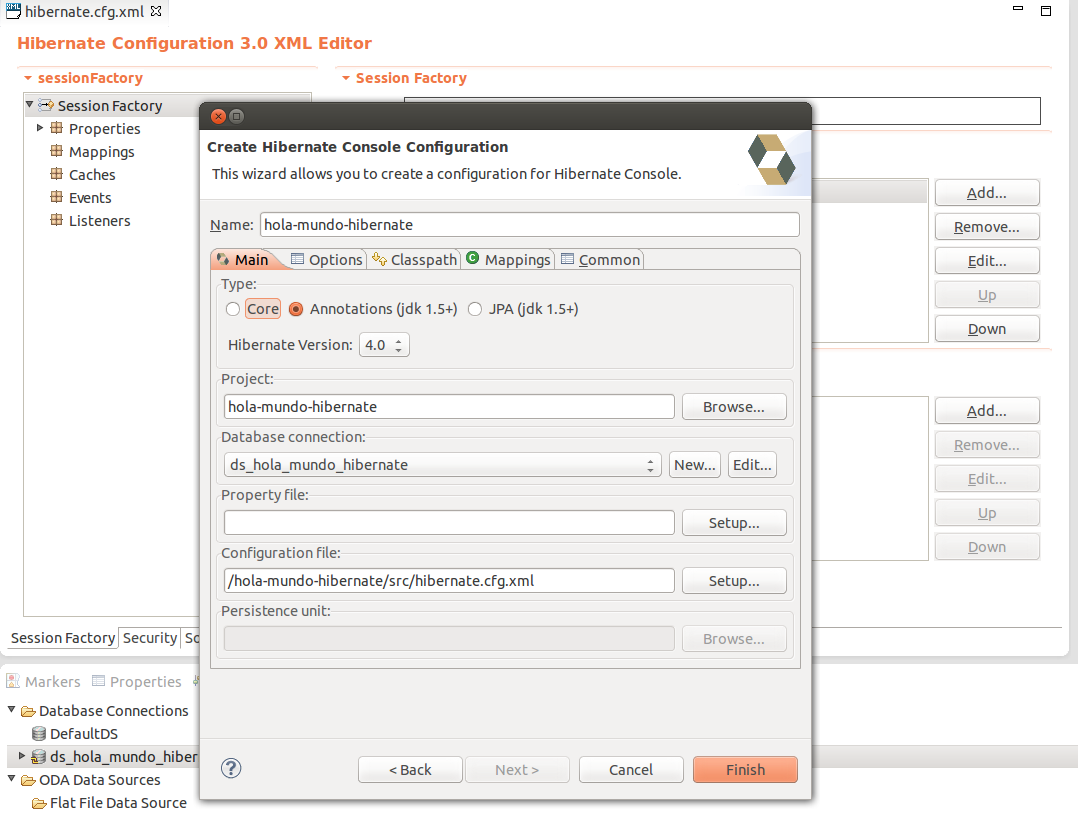Close the wizard dialog window
Viewport: 1078px width, 814px height.
pos(218,116)
